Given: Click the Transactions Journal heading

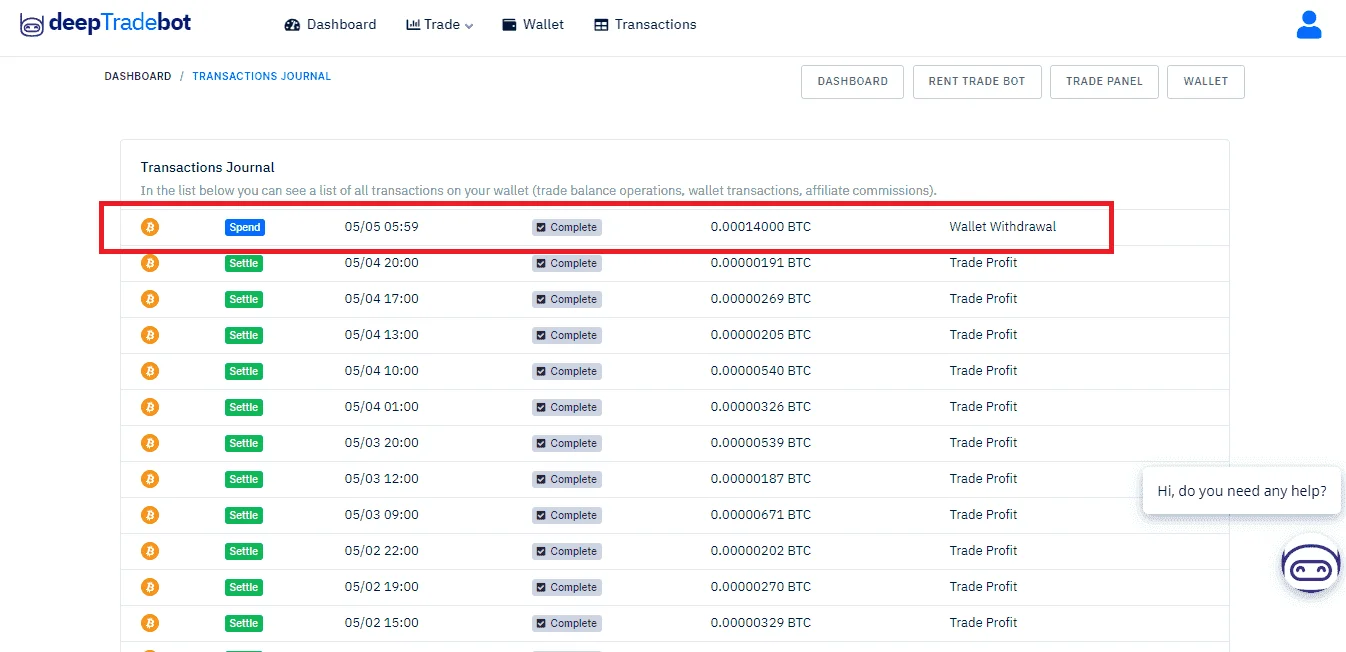Looking at the screenshot, I should pyautogui.click(x=208, y=167).
